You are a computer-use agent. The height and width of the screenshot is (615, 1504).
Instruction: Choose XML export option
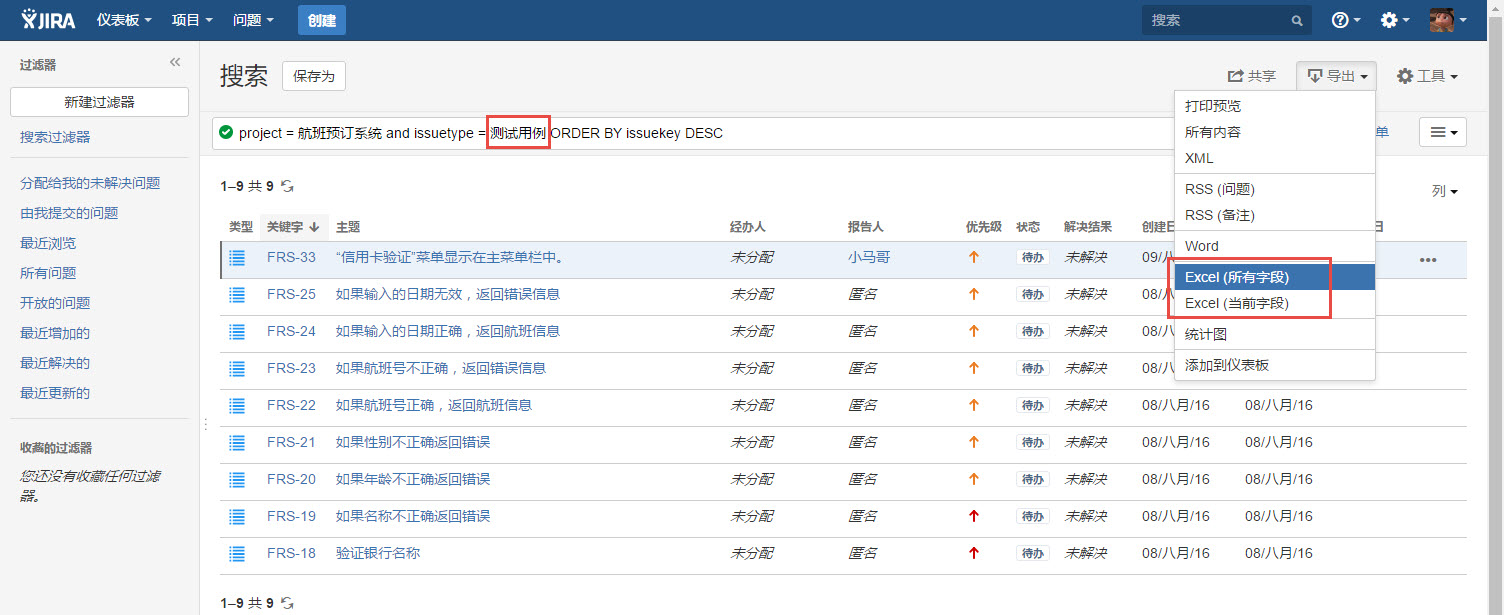pos(1275,158)
